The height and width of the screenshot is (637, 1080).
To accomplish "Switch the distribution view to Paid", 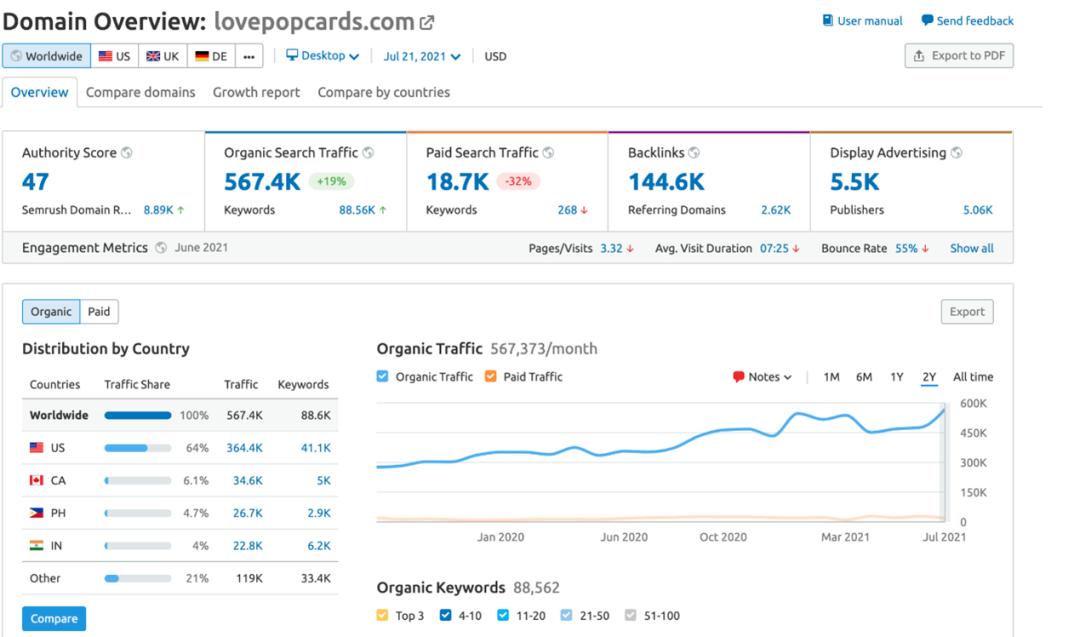I will point(99,312).
